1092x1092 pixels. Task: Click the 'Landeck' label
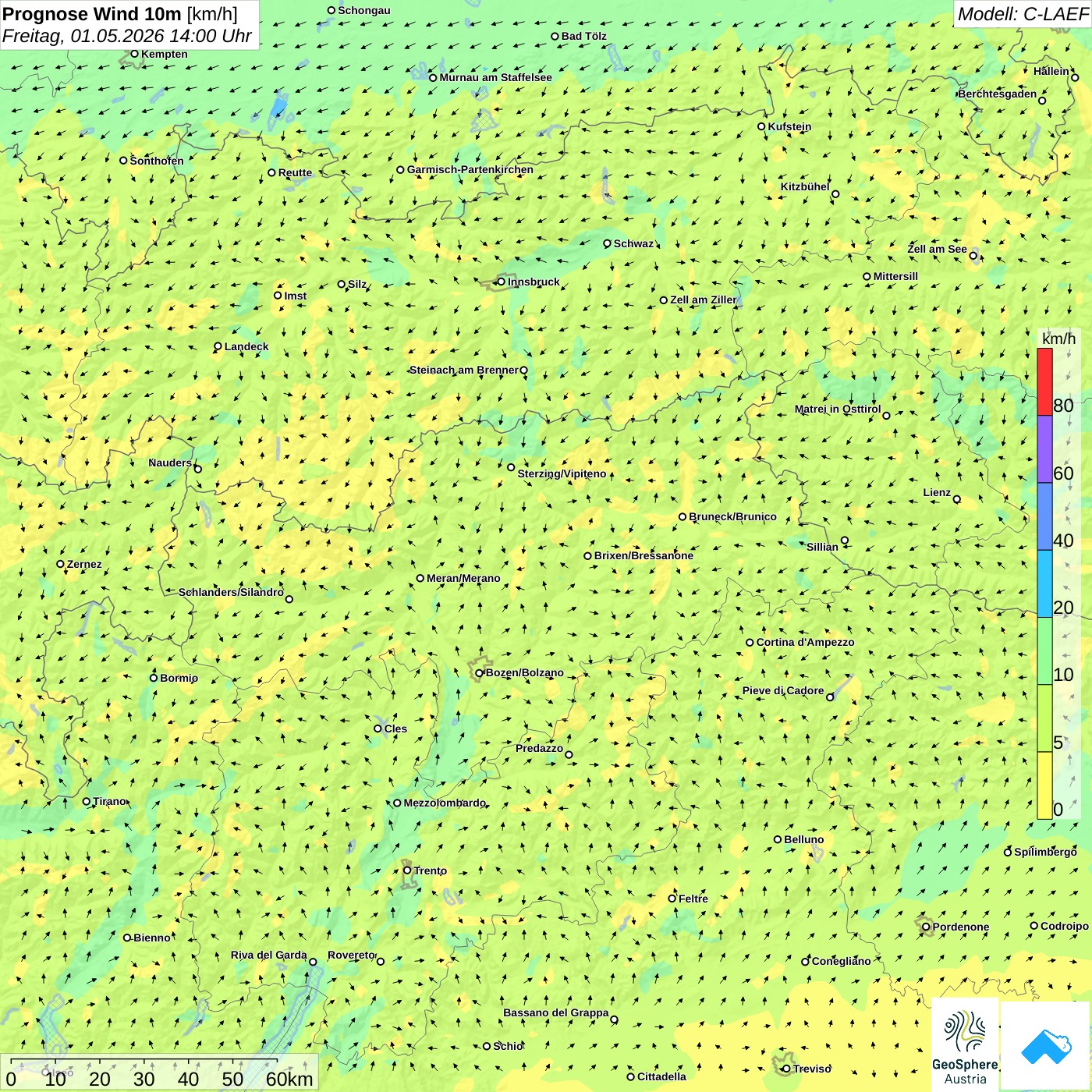(246, 346)
